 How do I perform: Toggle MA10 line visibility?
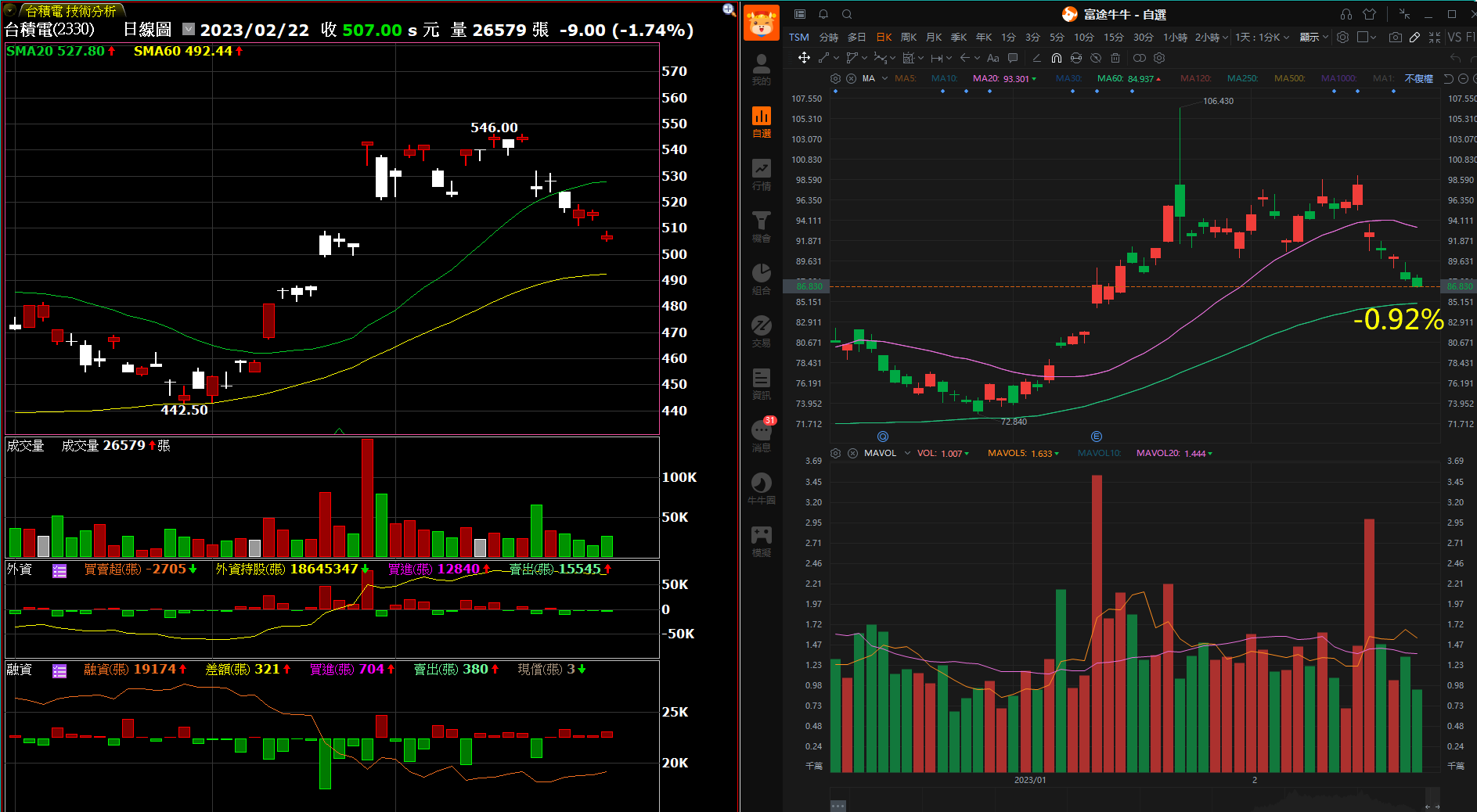[945, 78]
